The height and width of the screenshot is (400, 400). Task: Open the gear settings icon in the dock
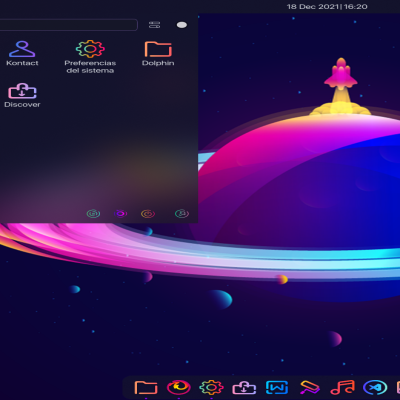pyautogui.click(x=211, y=388)
